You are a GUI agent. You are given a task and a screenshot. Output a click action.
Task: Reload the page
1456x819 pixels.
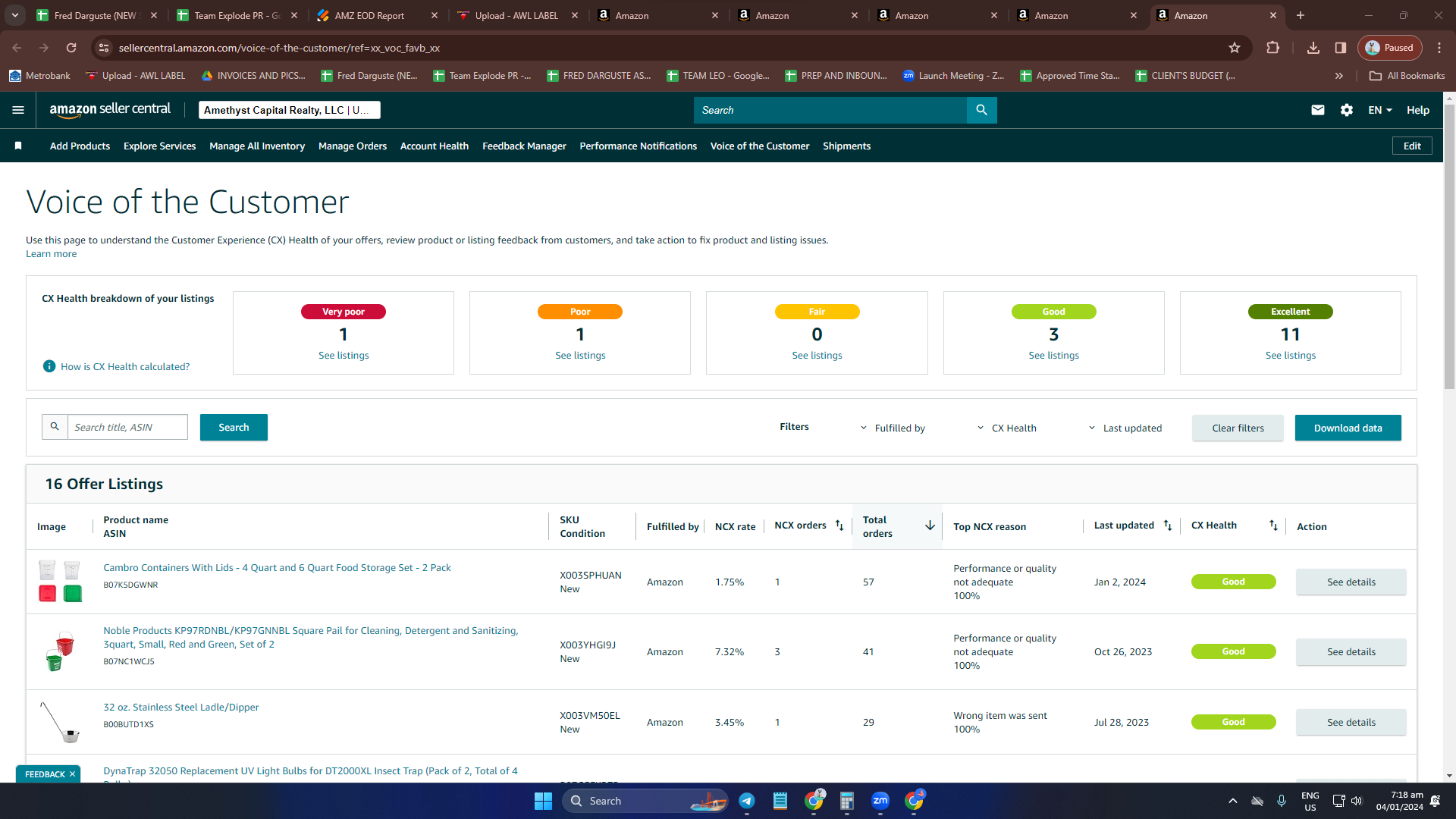click(x=71, y=48)
